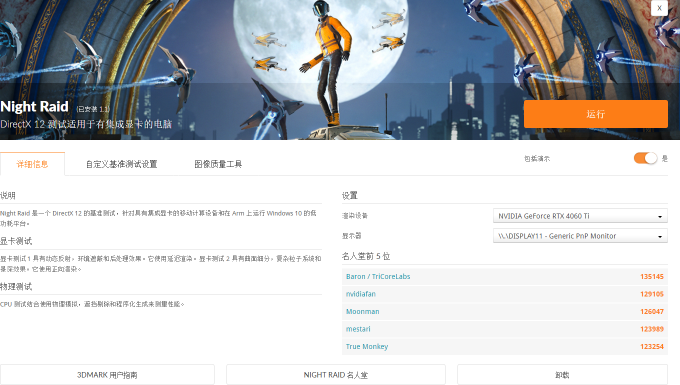Image resolution: width=680 pixels, height=385 pixels.
Task: Click the orange 运行 run button
Action: click(x=595, y=114)
